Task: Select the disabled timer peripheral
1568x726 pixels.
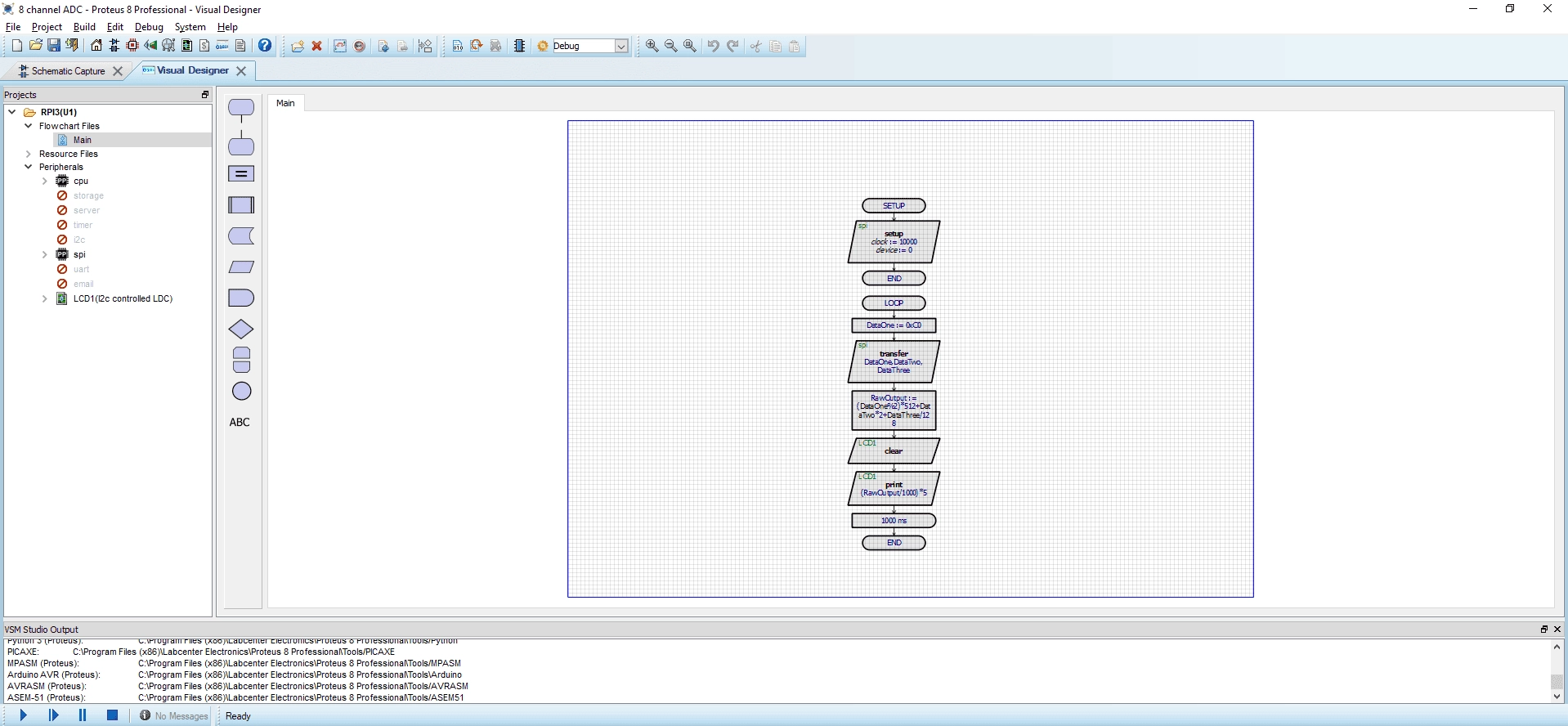Action: click(x=83, y=226)
